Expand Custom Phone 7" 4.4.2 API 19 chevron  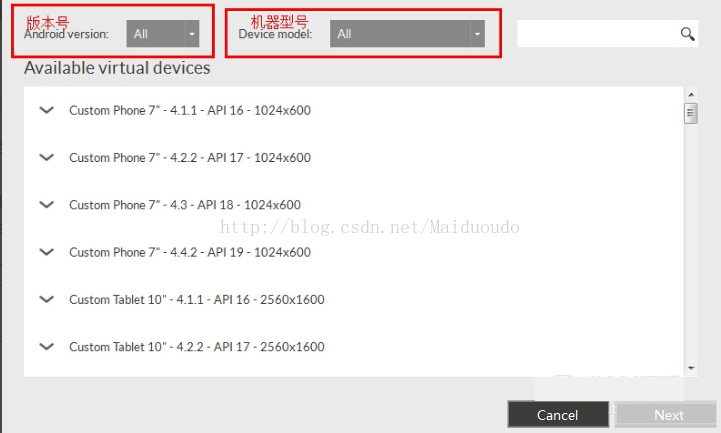tap(46, 252)
